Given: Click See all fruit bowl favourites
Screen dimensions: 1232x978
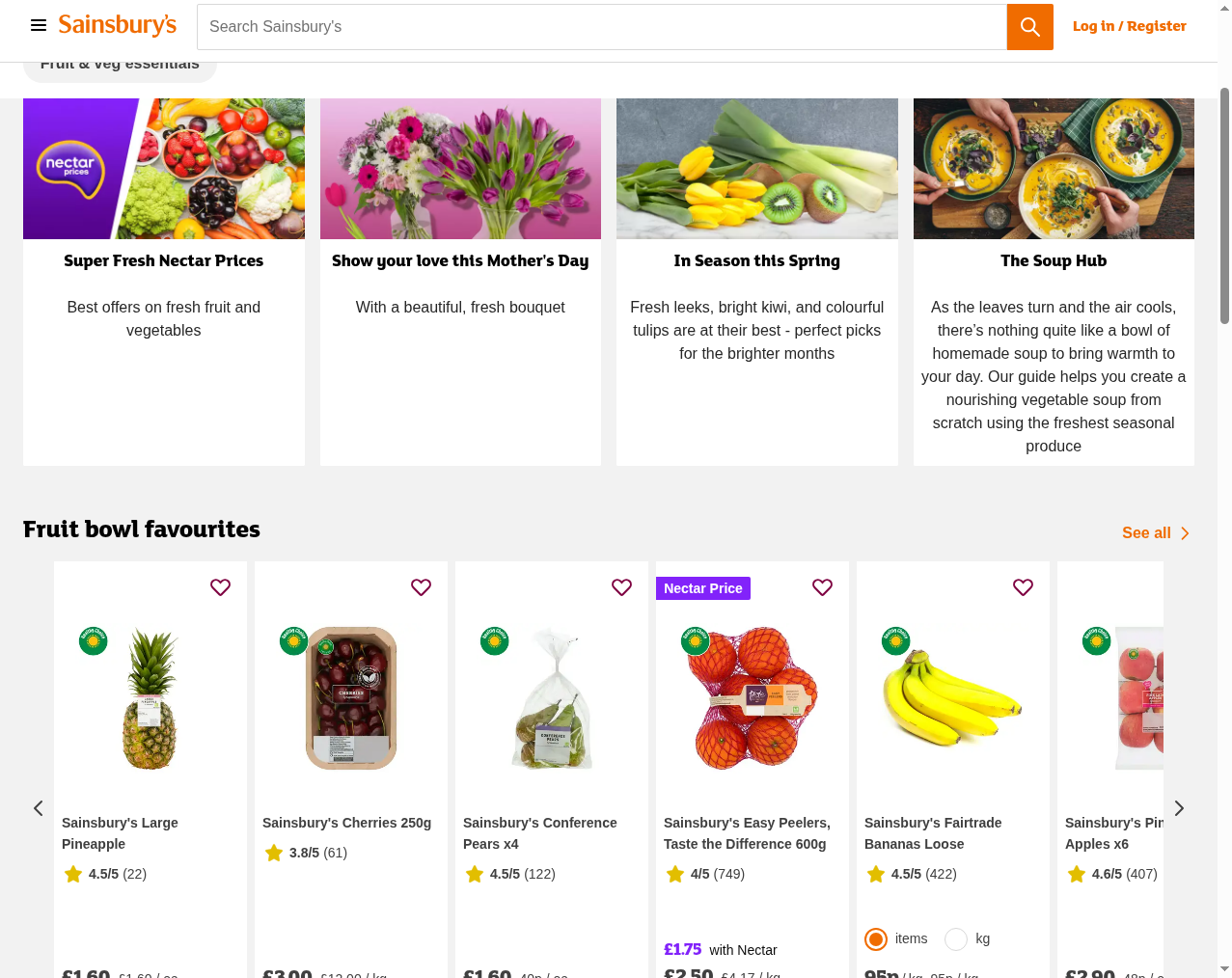Looking at the screenshot, I should click(x=1145, y=532).
